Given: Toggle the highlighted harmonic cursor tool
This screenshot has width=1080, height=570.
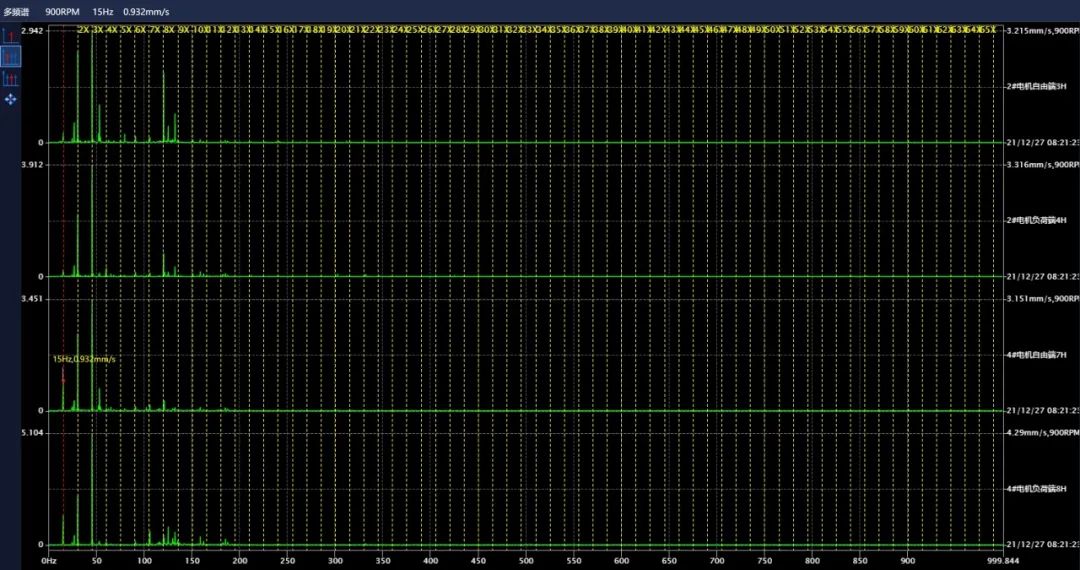Looking at the screenshot, I should click(11, 57).
